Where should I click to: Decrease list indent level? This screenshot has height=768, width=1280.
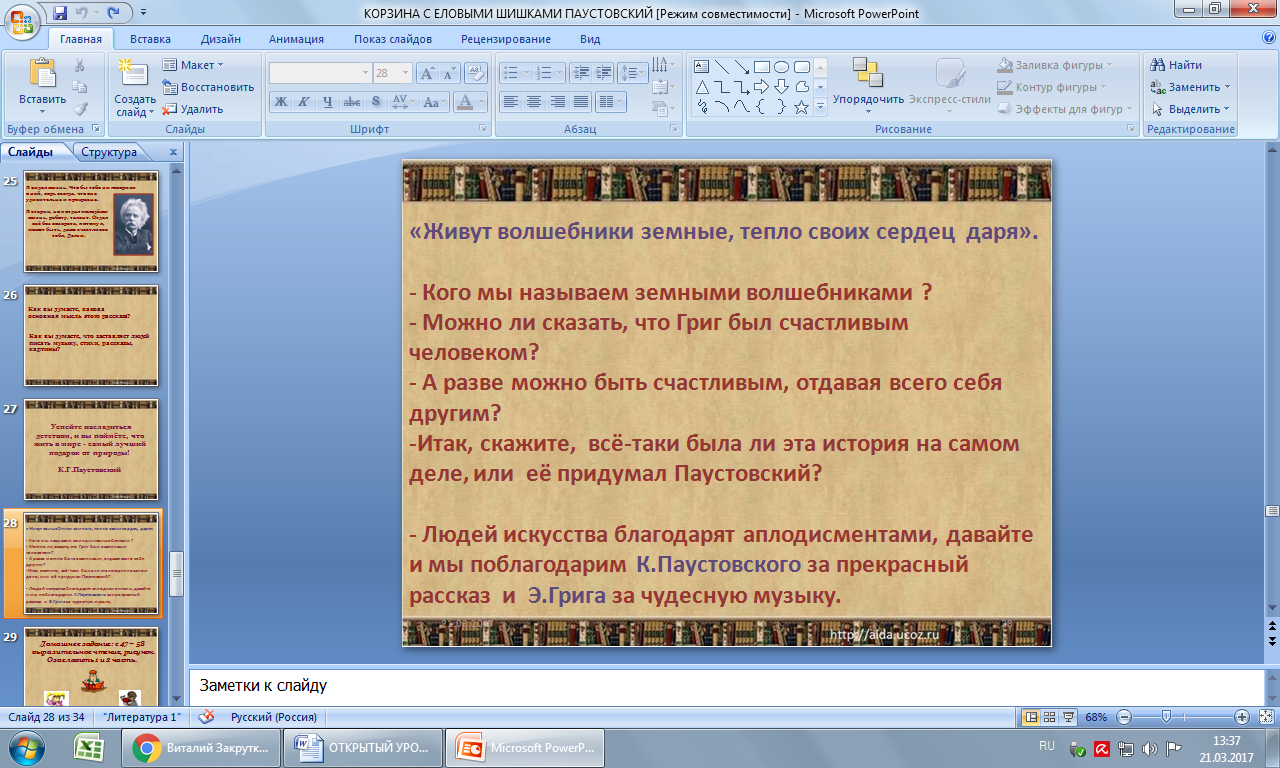[x=580, y=73]
